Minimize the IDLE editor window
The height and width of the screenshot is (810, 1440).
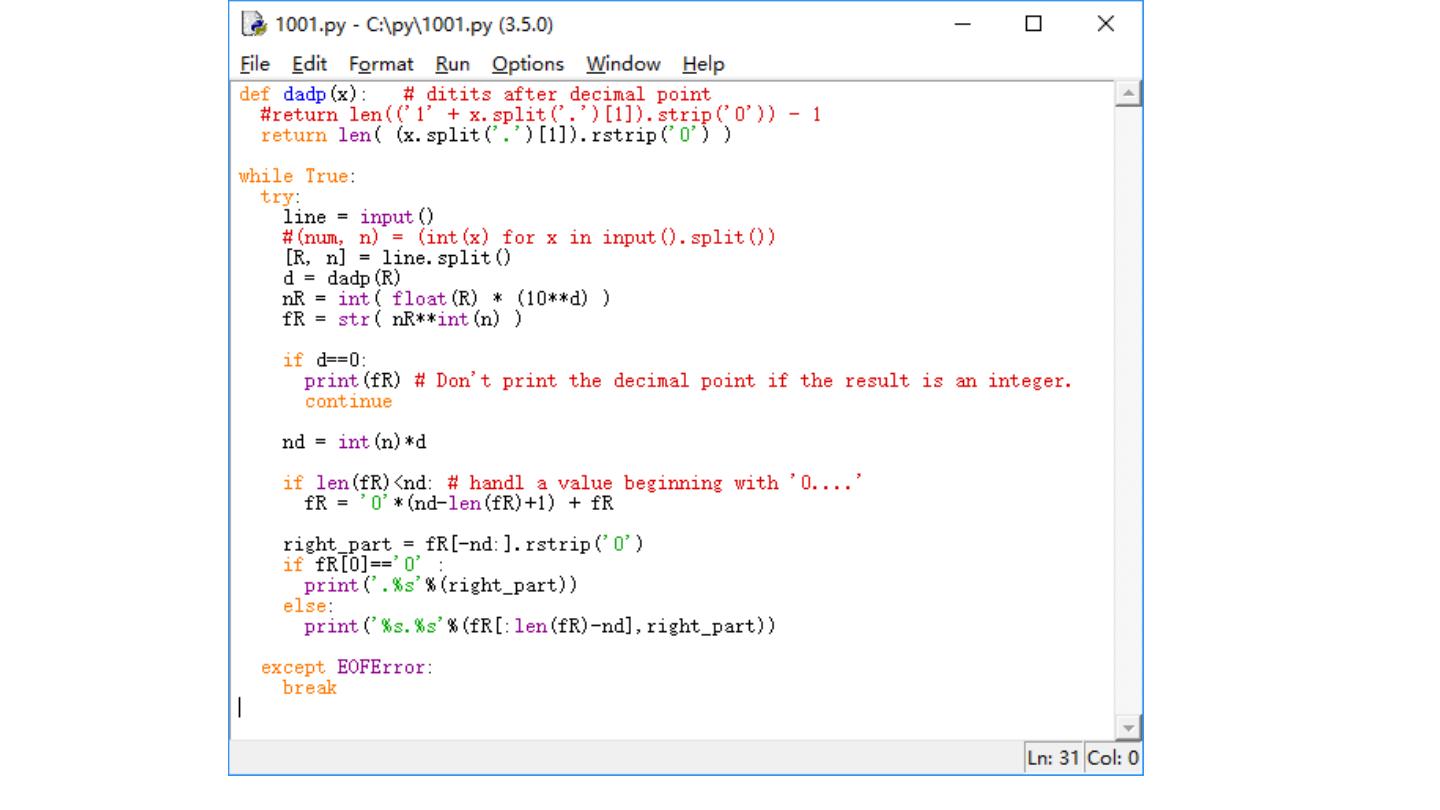962,24
